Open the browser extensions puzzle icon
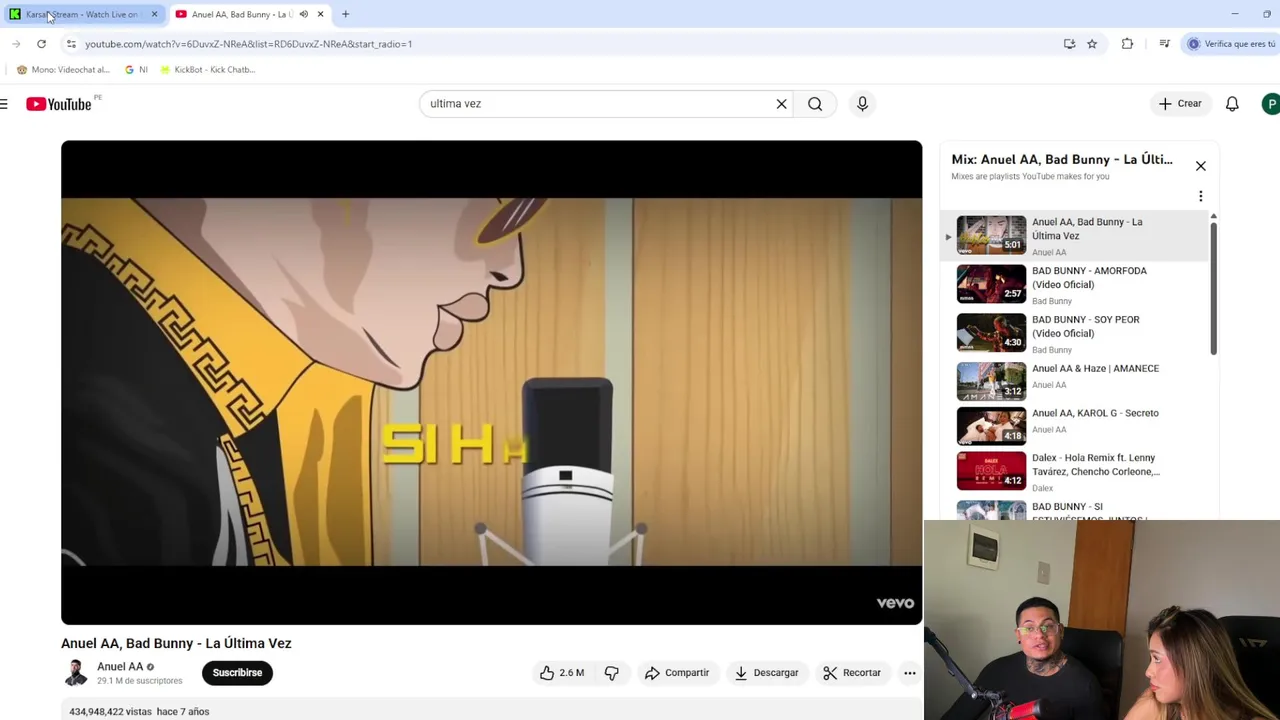 [x=1127, y=44]
